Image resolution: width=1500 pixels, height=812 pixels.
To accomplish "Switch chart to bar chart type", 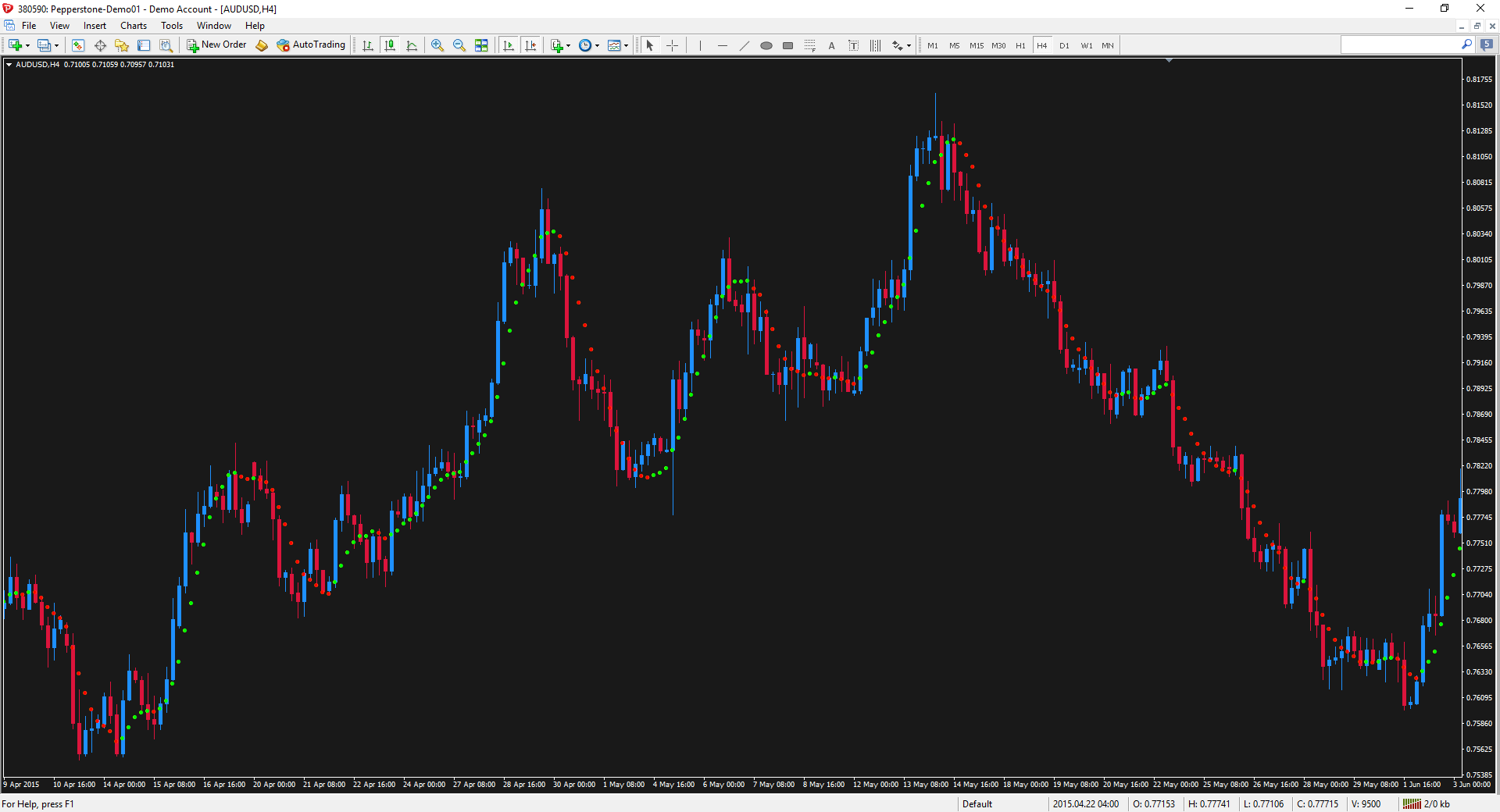I will [368, 45].
